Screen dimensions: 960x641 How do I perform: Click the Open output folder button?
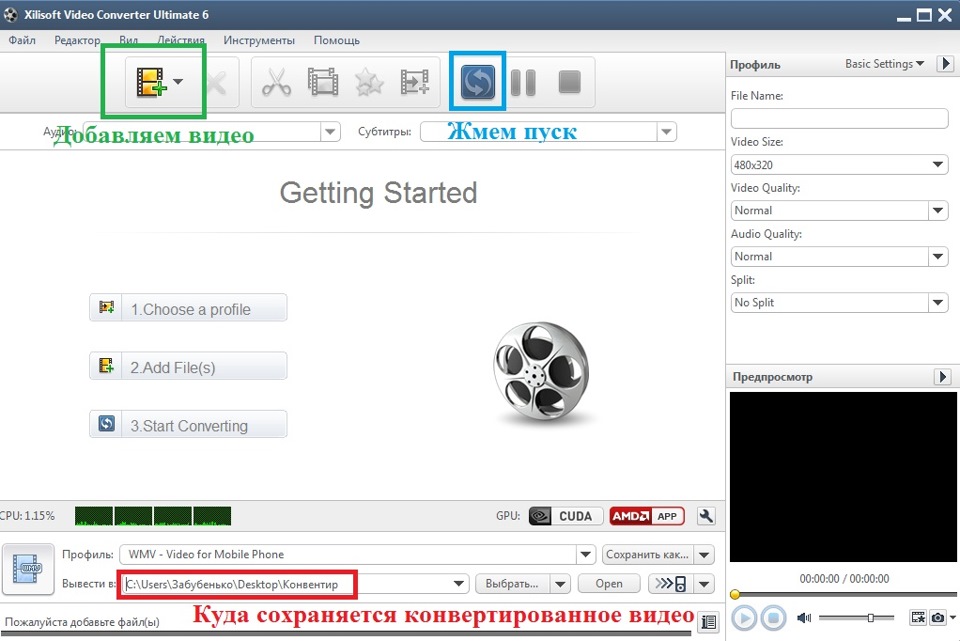[609, 584]
